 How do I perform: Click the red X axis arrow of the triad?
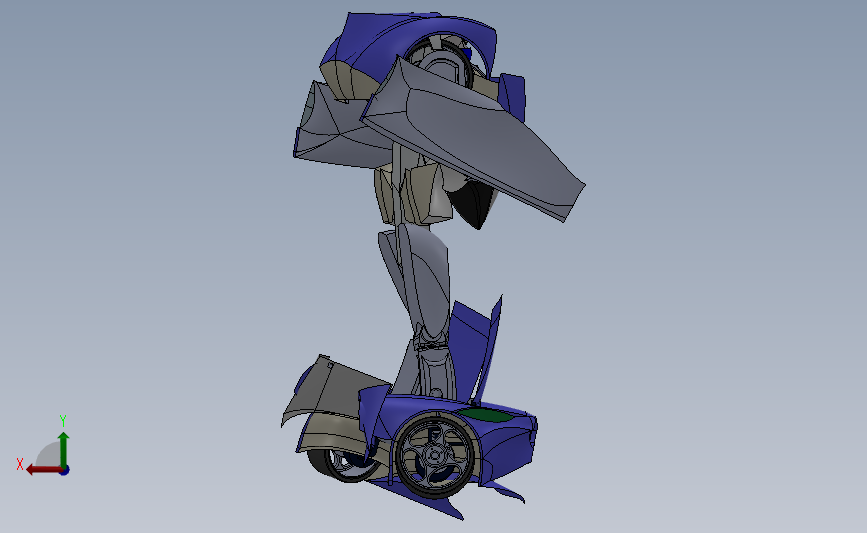click(x=44, y=470)
